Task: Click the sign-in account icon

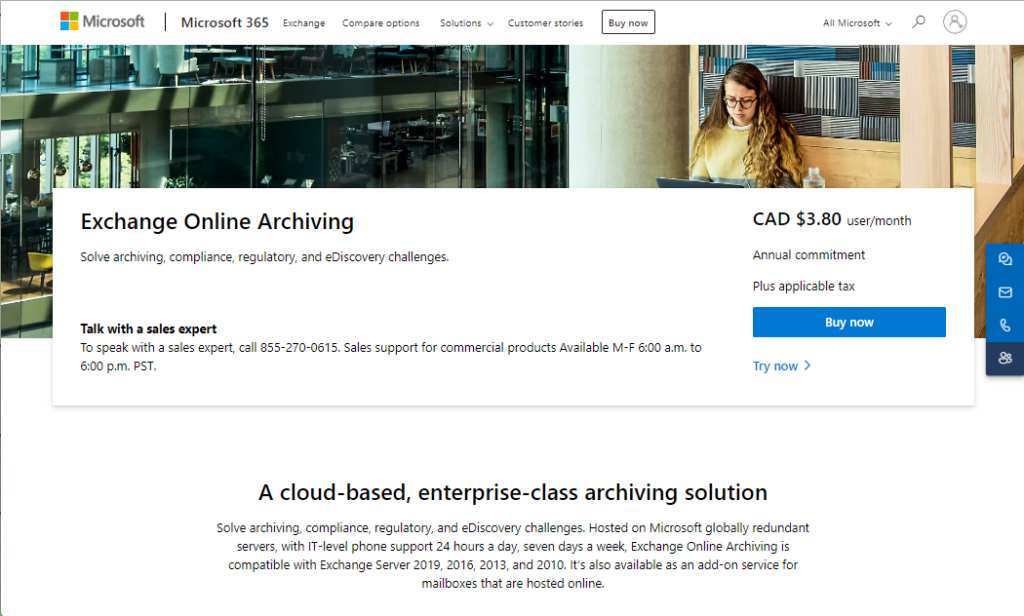Action: click(954, 21)
